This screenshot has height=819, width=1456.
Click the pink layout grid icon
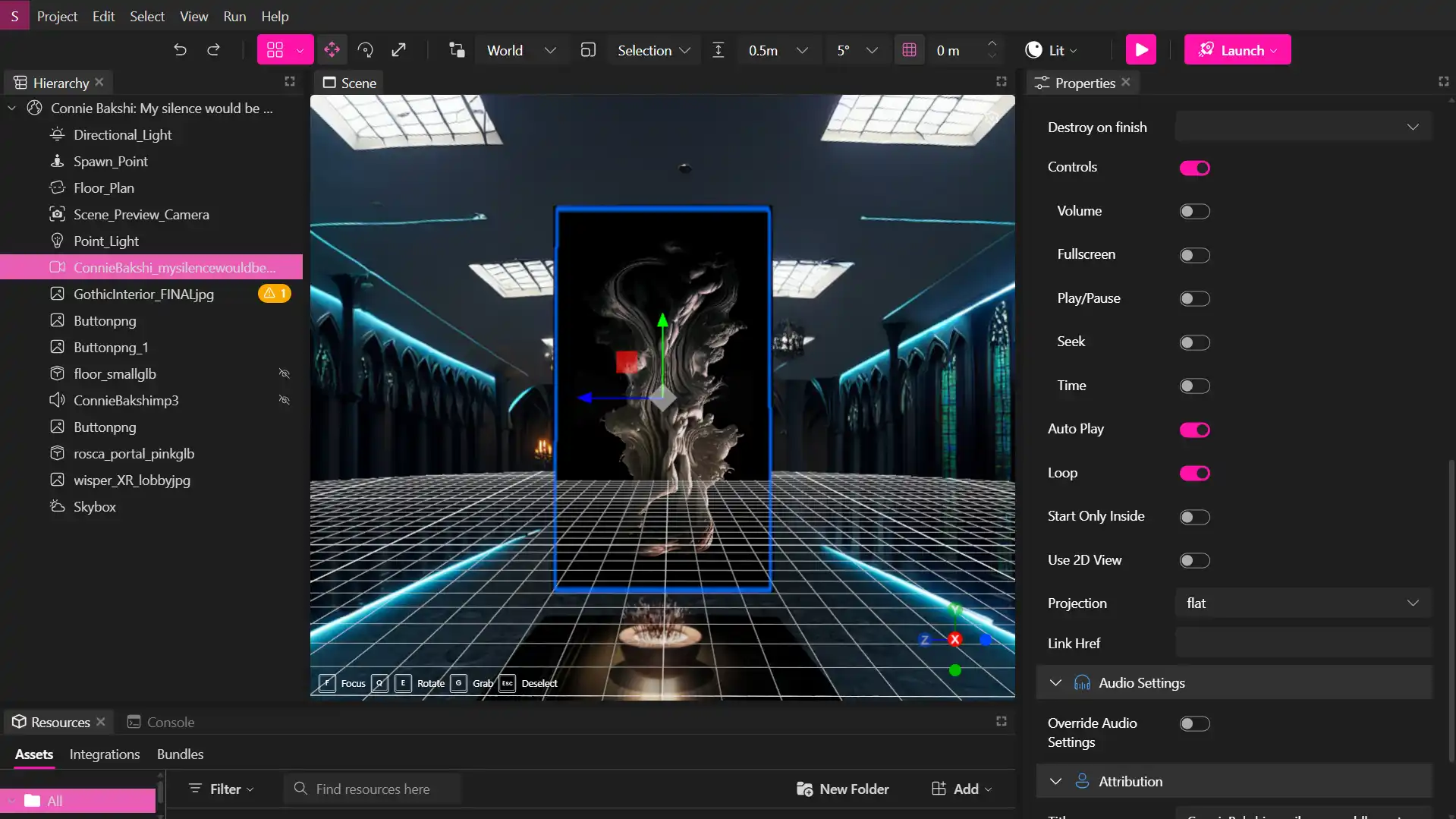275,50
